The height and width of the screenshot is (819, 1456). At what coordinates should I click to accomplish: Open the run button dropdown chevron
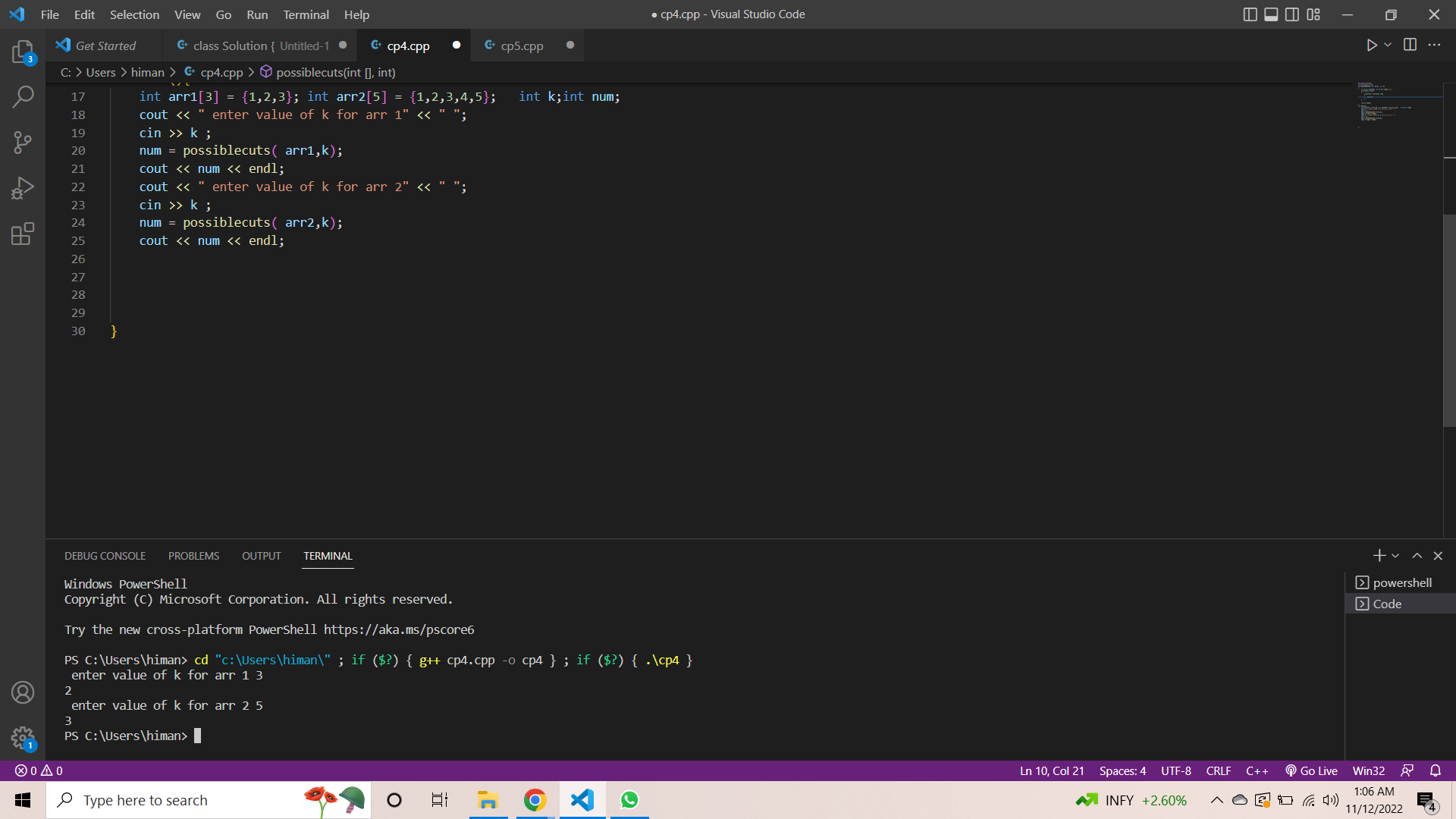tap(1386, 45)
